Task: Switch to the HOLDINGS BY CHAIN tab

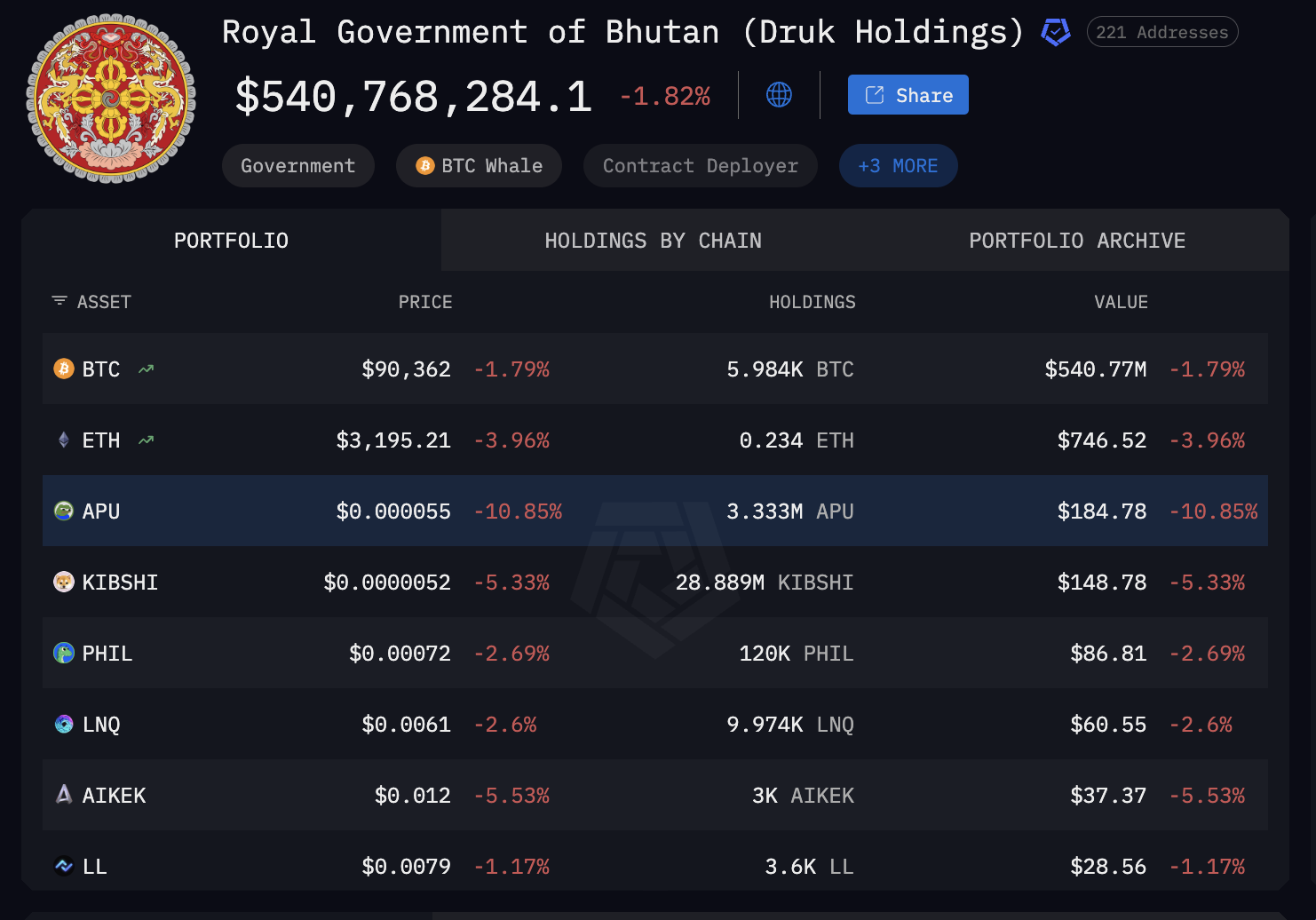Action: click(653, 240)
